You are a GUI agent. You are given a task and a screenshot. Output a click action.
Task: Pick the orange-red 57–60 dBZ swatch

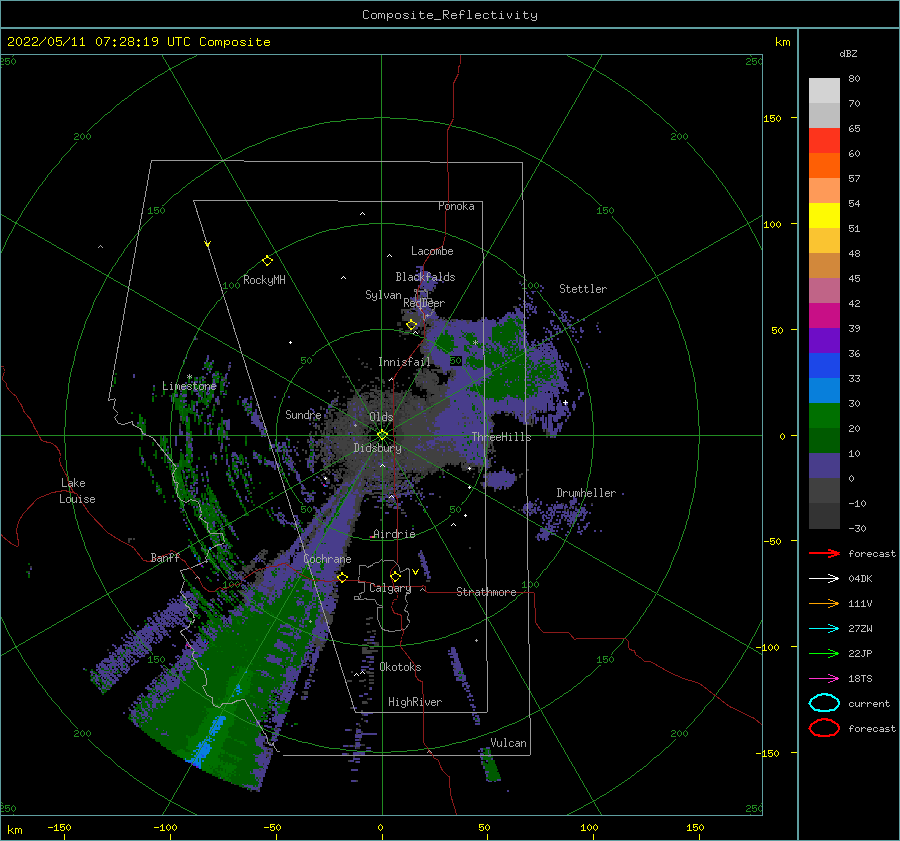(x=824, y=166)
